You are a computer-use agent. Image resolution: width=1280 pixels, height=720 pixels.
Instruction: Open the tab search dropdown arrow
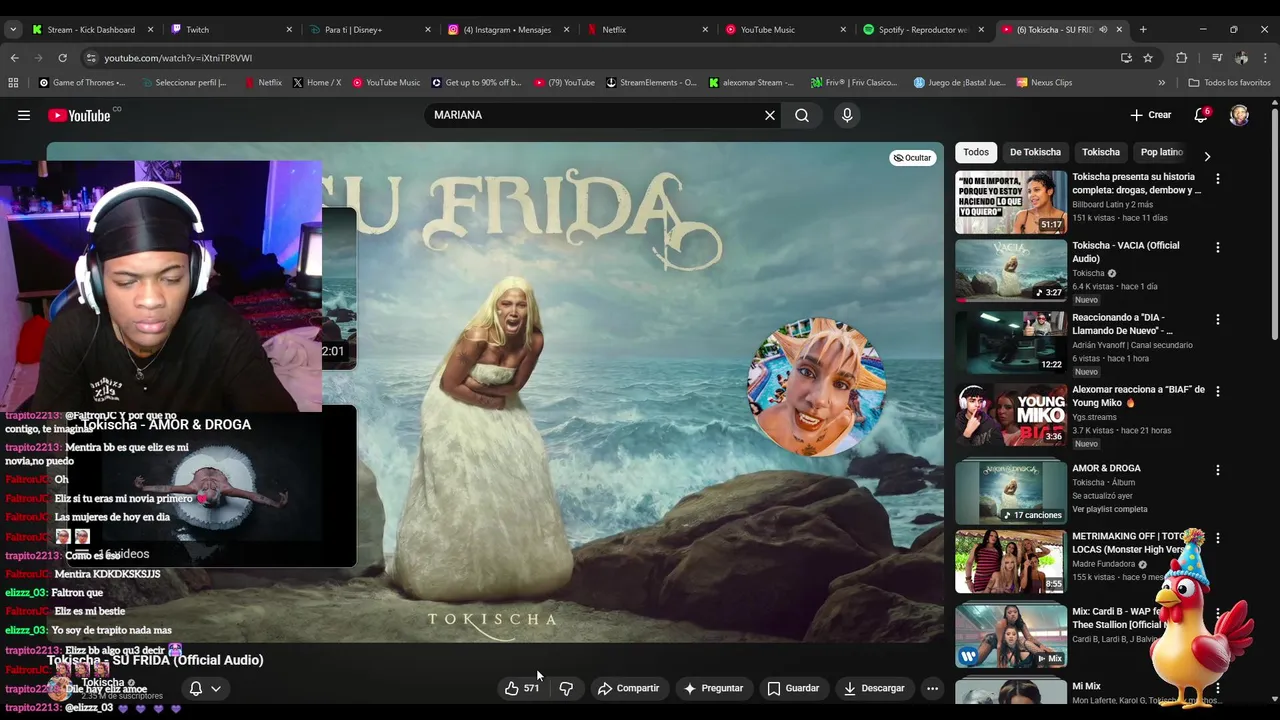[13, 30]
